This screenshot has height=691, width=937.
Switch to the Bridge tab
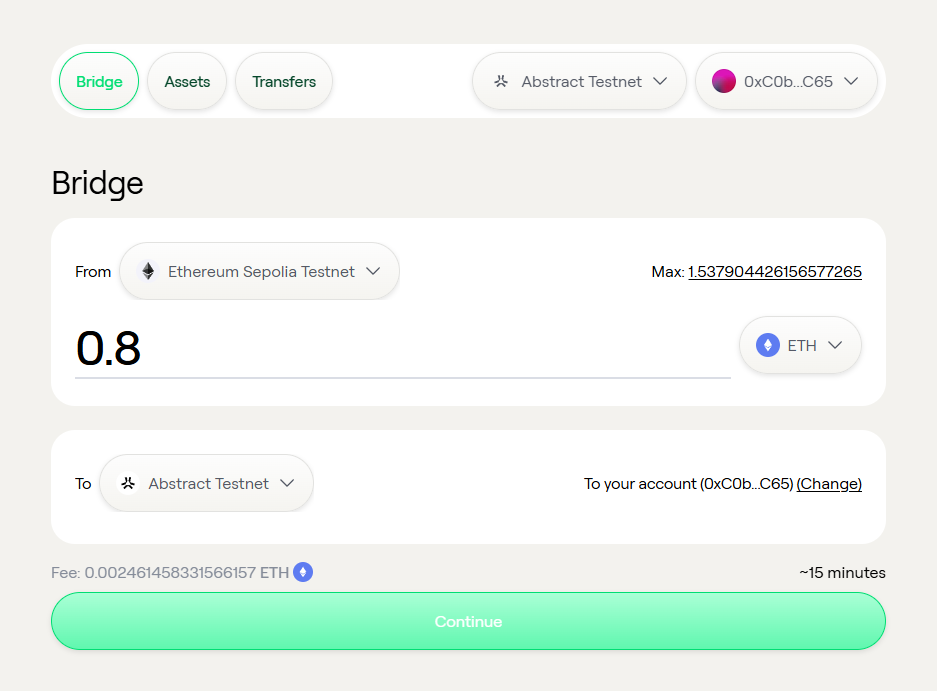(99, 82)
